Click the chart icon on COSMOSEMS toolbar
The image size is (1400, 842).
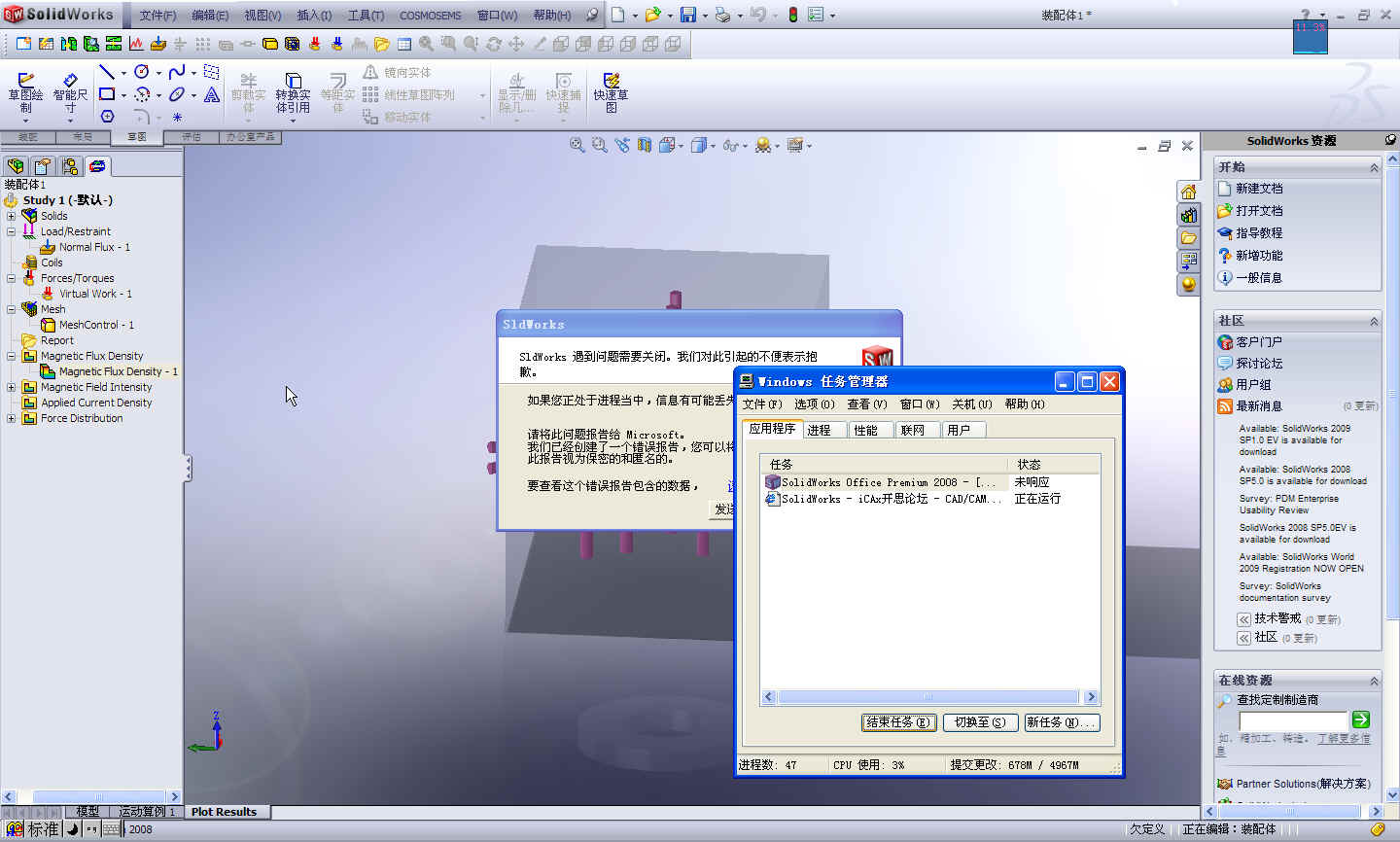coord(135,44)
